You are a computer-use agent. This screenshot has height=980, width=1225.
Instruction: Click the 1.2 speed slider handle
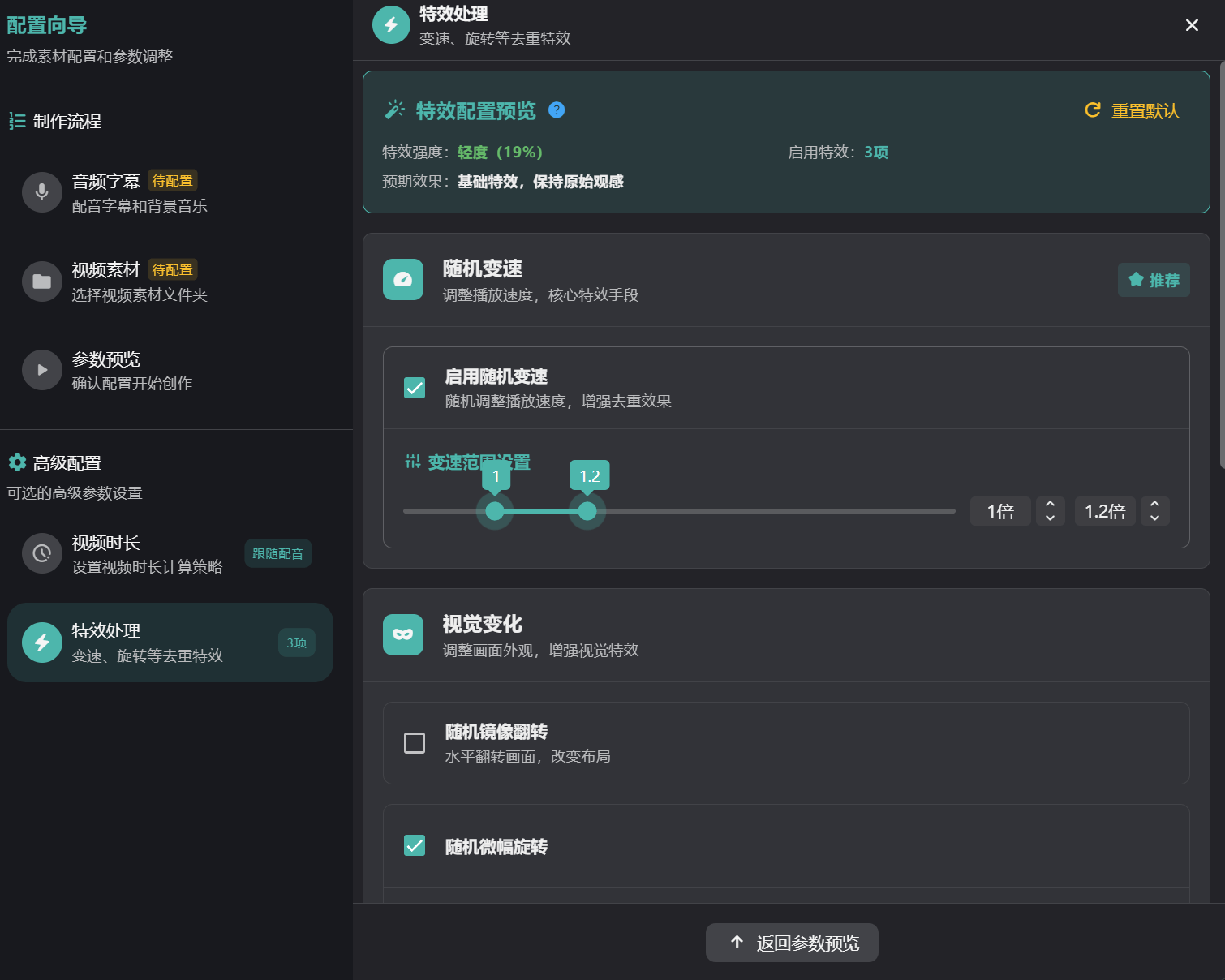click(587, 511)
